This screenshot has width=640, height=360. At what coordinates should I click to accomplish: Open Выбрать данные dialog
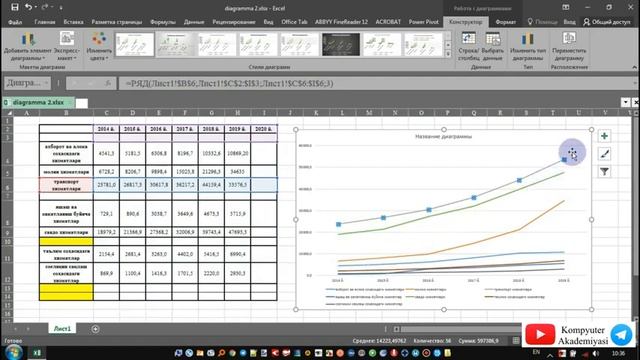click(x=492, y=47)
